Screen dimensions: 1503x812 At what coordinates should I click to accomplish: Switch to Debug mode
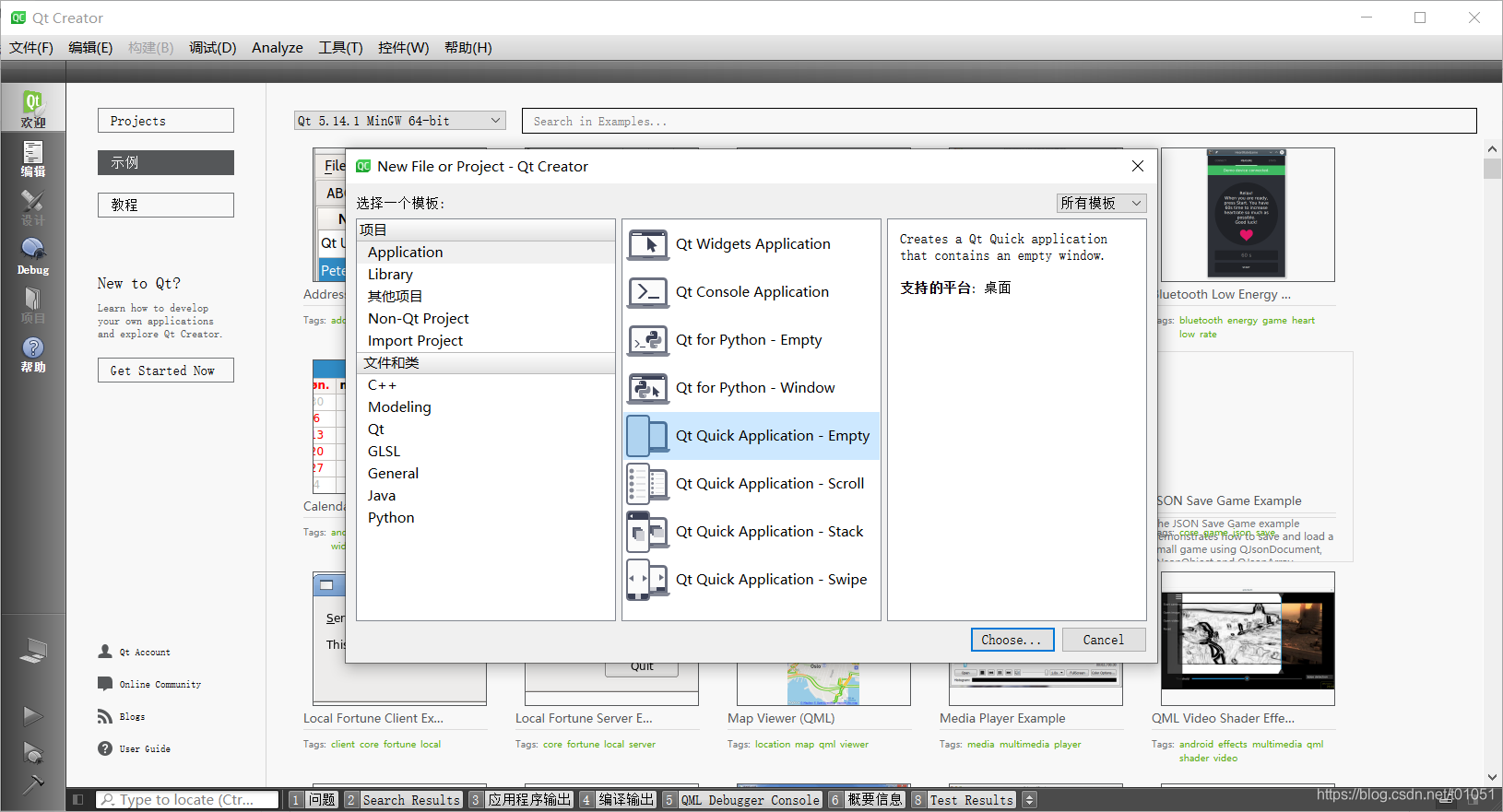coord(33,255)
